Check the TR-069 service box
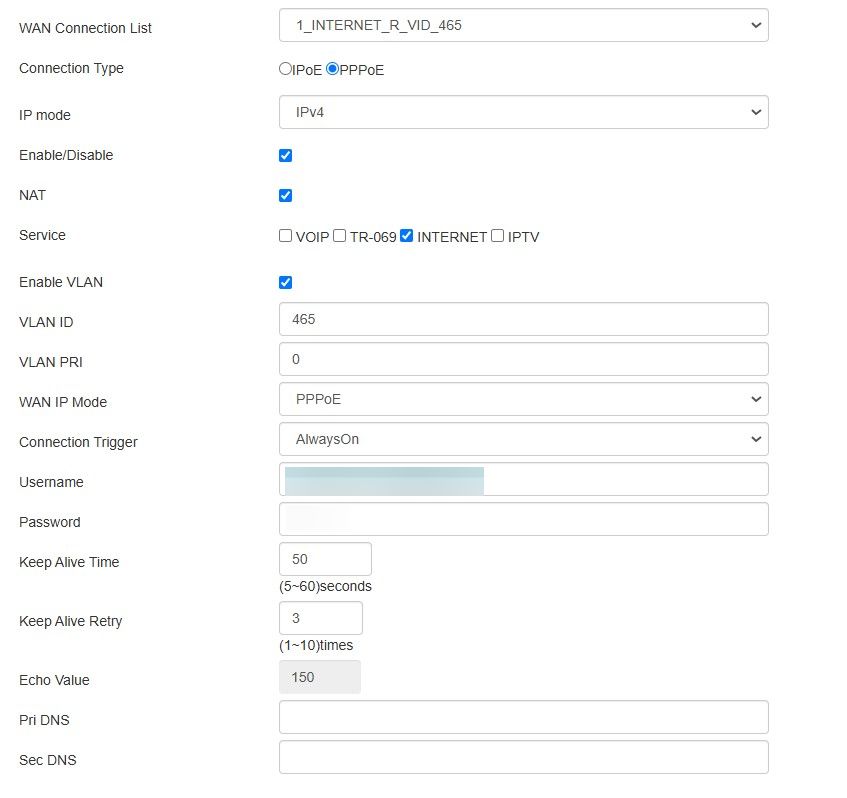This screenshot has height=798, width=847. point(340,236)
